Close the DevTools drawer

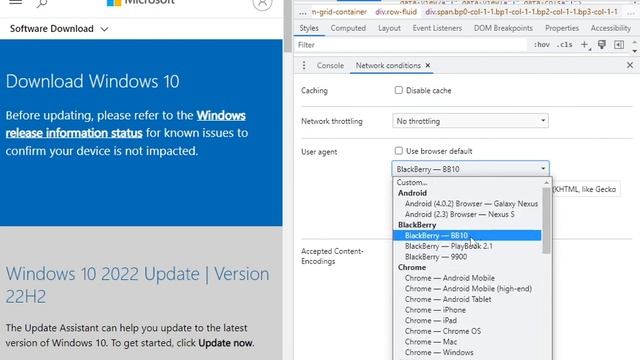click(630, 65)
